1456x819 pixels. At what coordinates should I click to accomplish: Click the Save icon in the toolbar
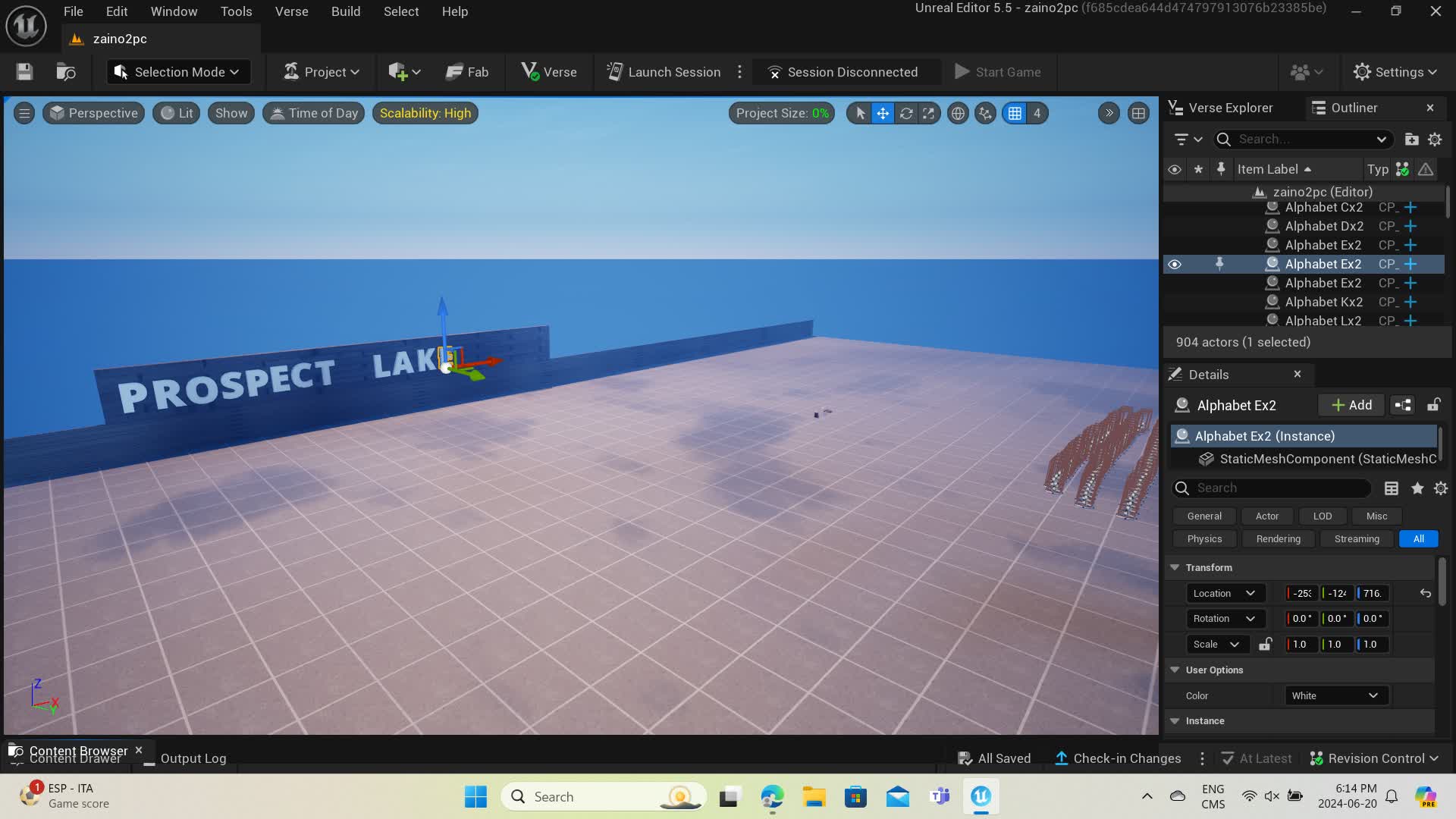pos(24,72)
